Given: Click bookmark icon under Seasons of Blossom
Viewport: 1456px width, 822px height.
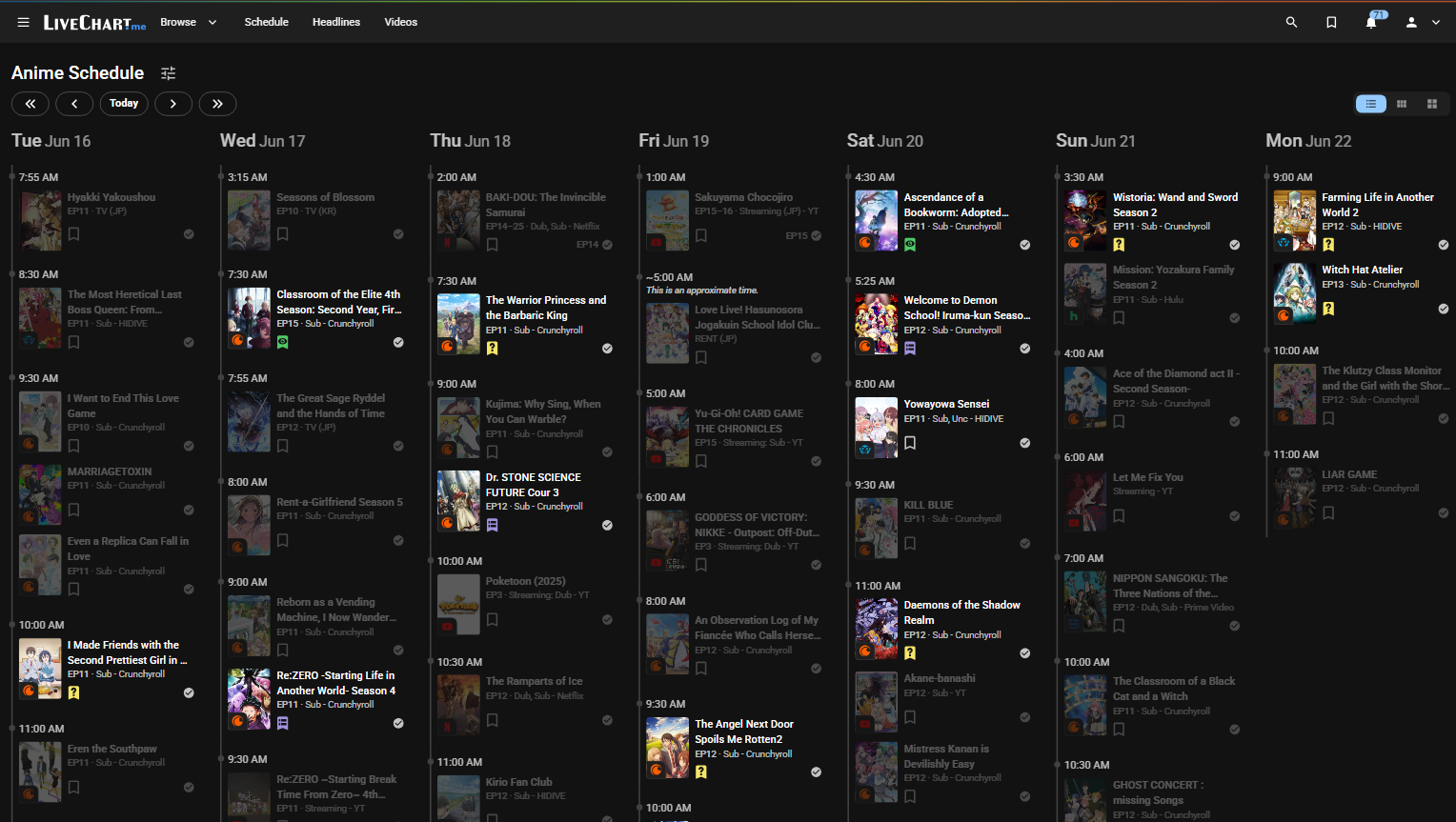Looking at the screenshot, I should (282, 233).
